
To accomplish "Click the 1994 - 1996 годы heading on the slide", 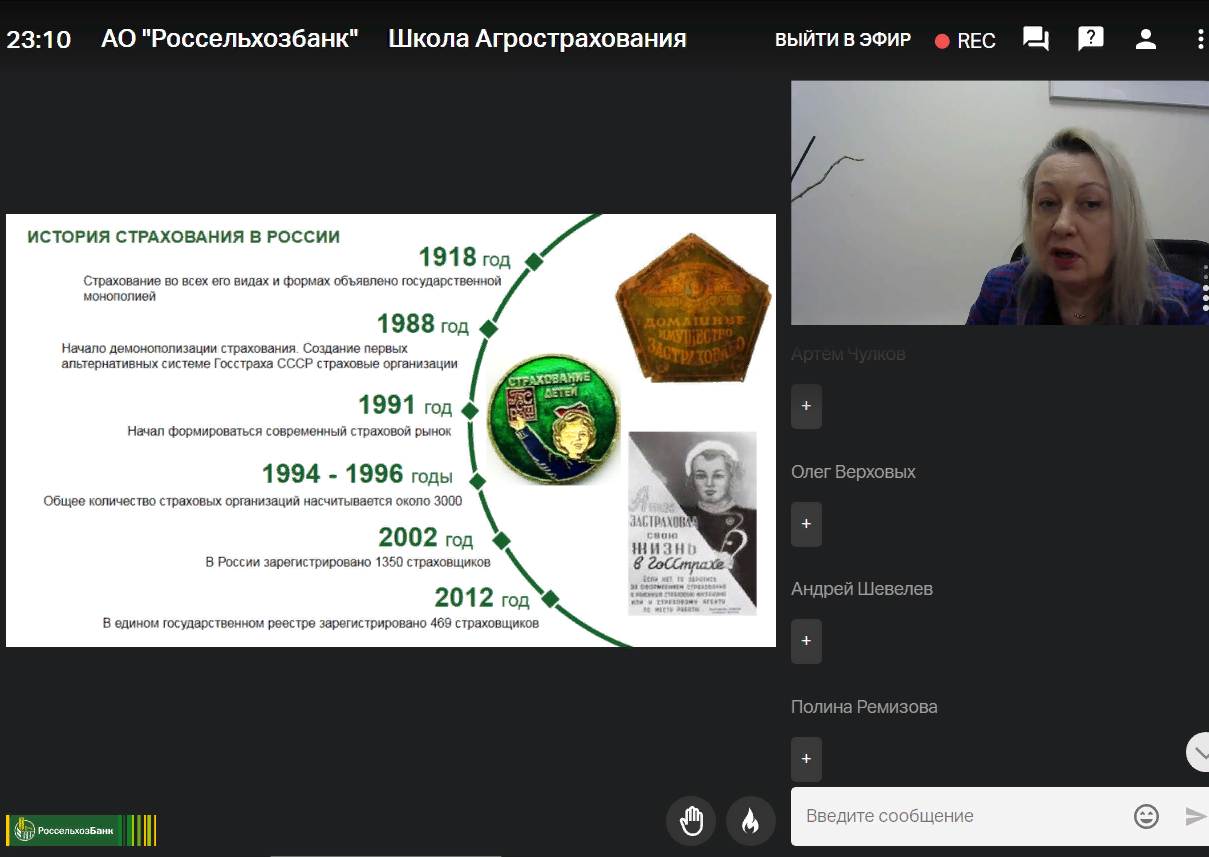I will point(357,473).
